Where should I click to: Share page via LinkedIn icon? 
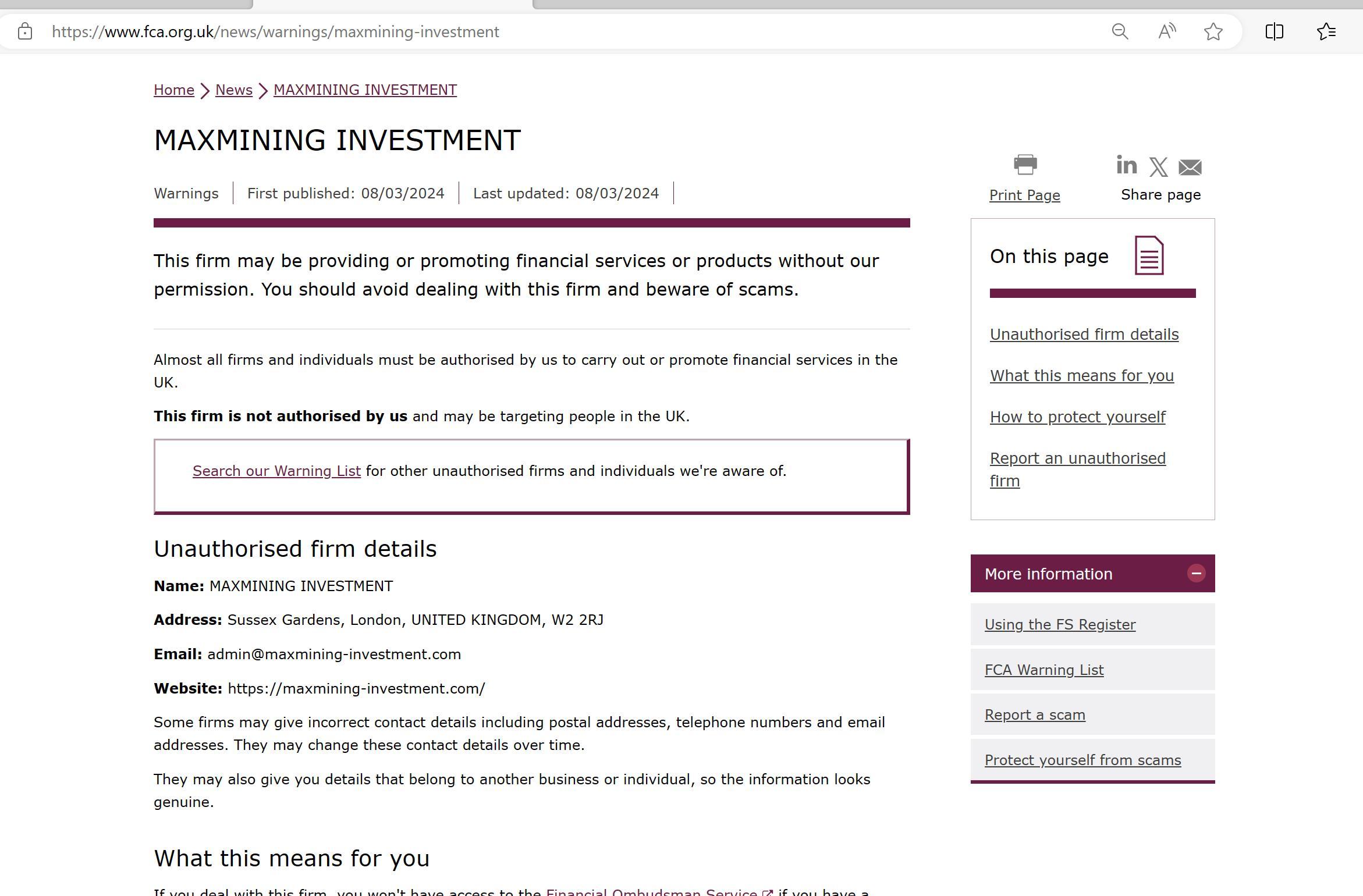coord(1126,165)
